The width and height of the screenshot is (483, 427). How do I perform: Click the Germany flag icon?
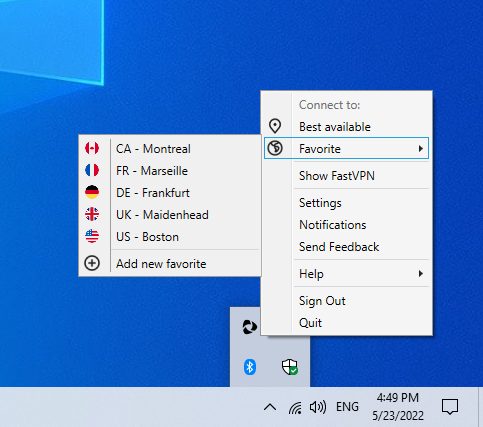tap(92, 192)
